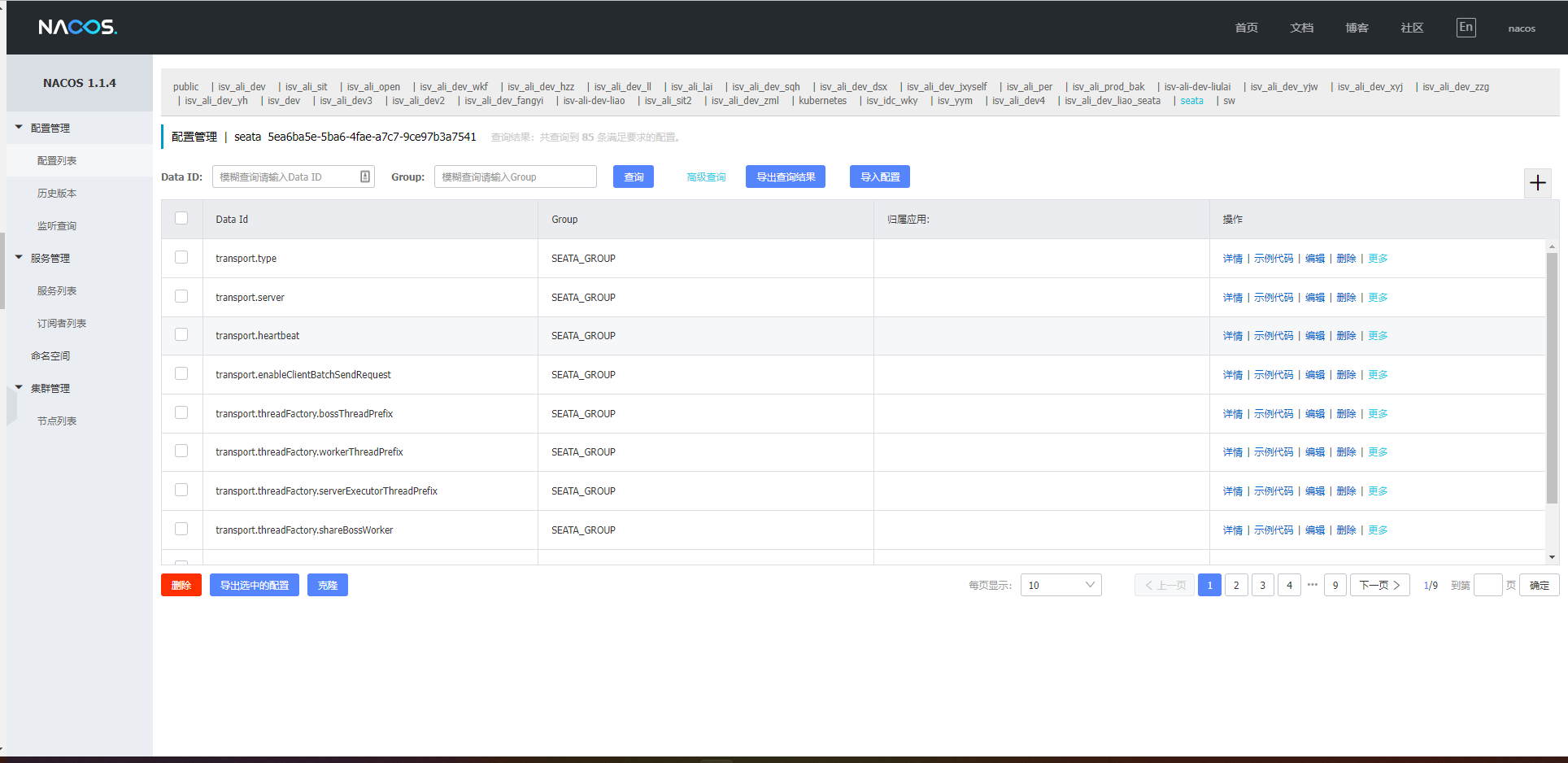Click 导出查询结果 button
The width and height of the screenshot is (1568, 763).
786,177
